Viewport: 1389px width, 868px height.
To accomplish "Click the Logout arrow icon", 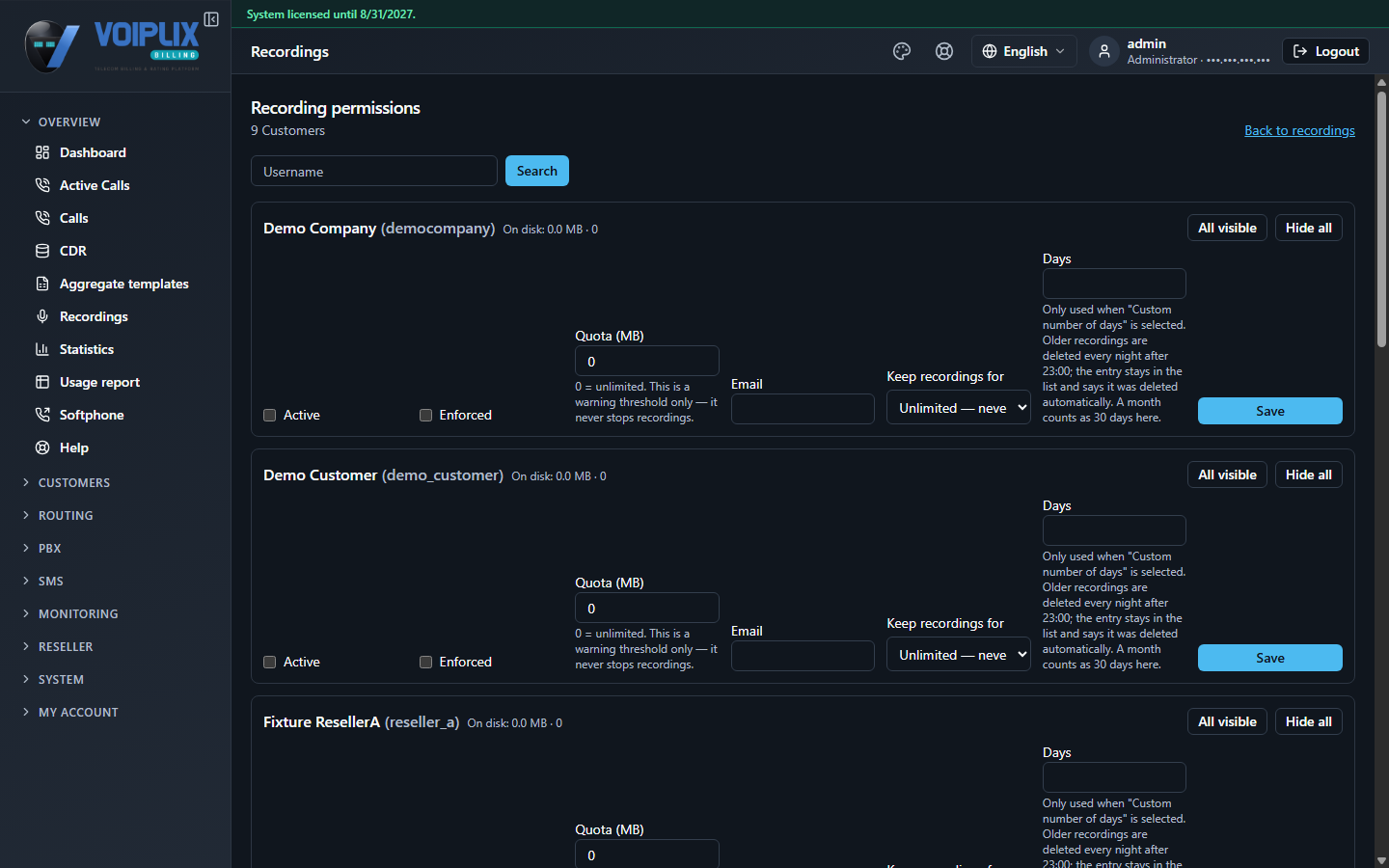I will click(x=1300, y=51).
